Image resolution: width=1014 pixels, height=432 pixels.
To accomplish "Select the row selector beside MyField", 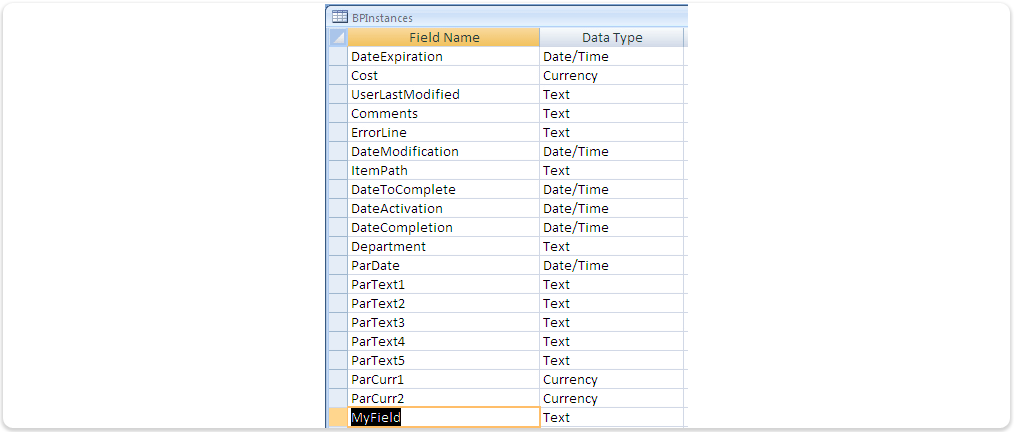I will click(338, 418).
